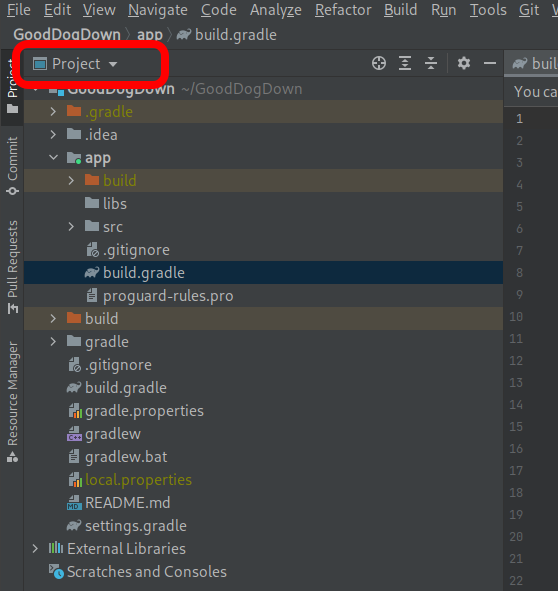Click the src folder icon
The image size is (558, 591).
pos(92,226)
